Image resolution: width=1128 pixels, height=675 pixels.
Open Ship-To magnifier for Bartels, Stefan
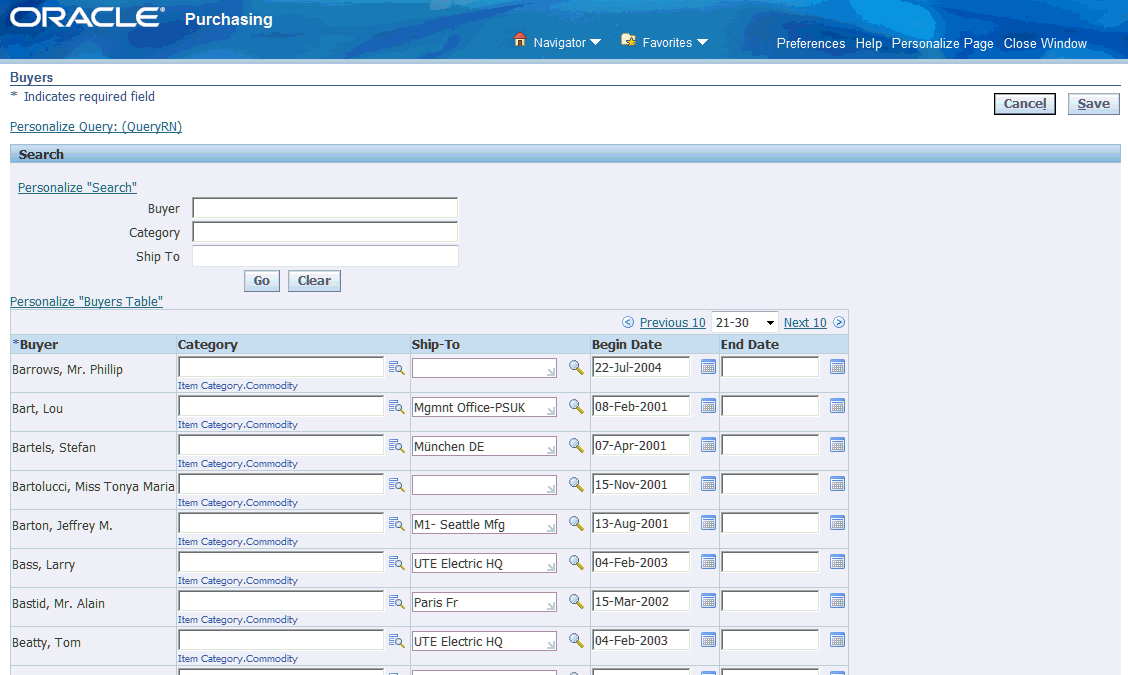pos(576,445)
